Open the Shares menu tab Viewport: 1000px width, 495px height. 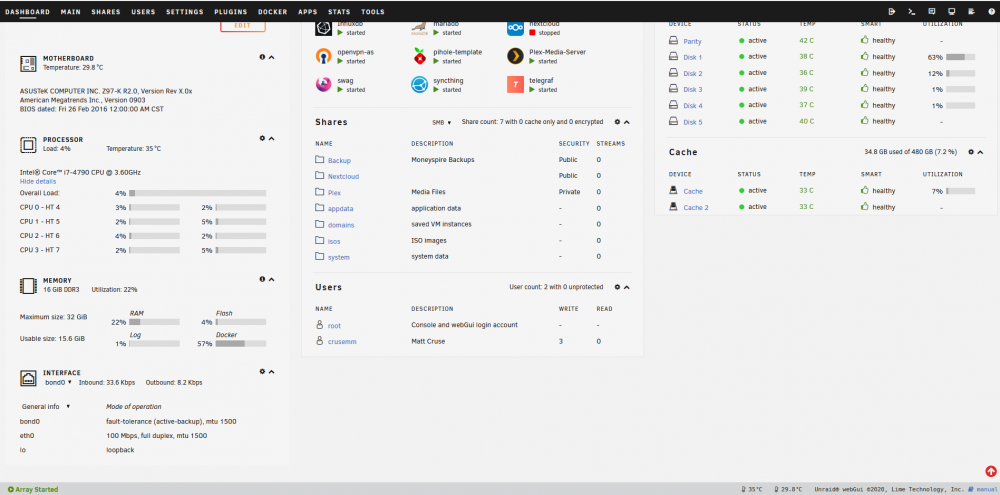point(105,12)
